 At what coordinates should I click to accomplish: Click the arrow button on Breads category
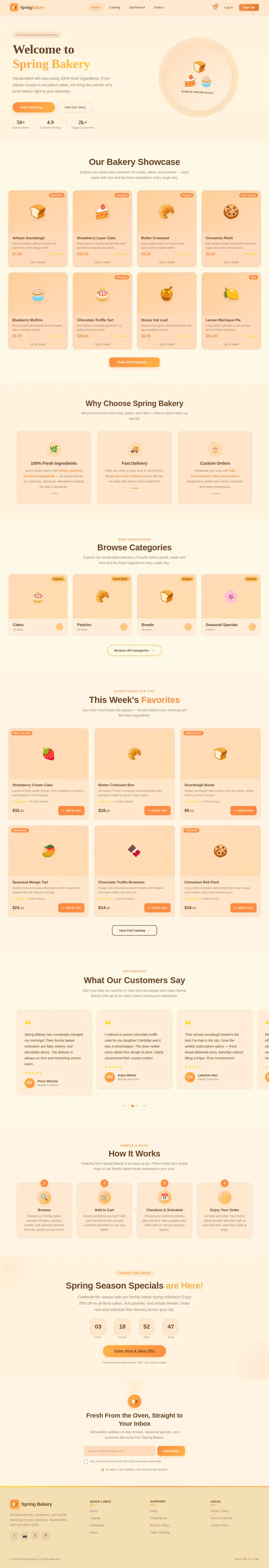point(188,627)
